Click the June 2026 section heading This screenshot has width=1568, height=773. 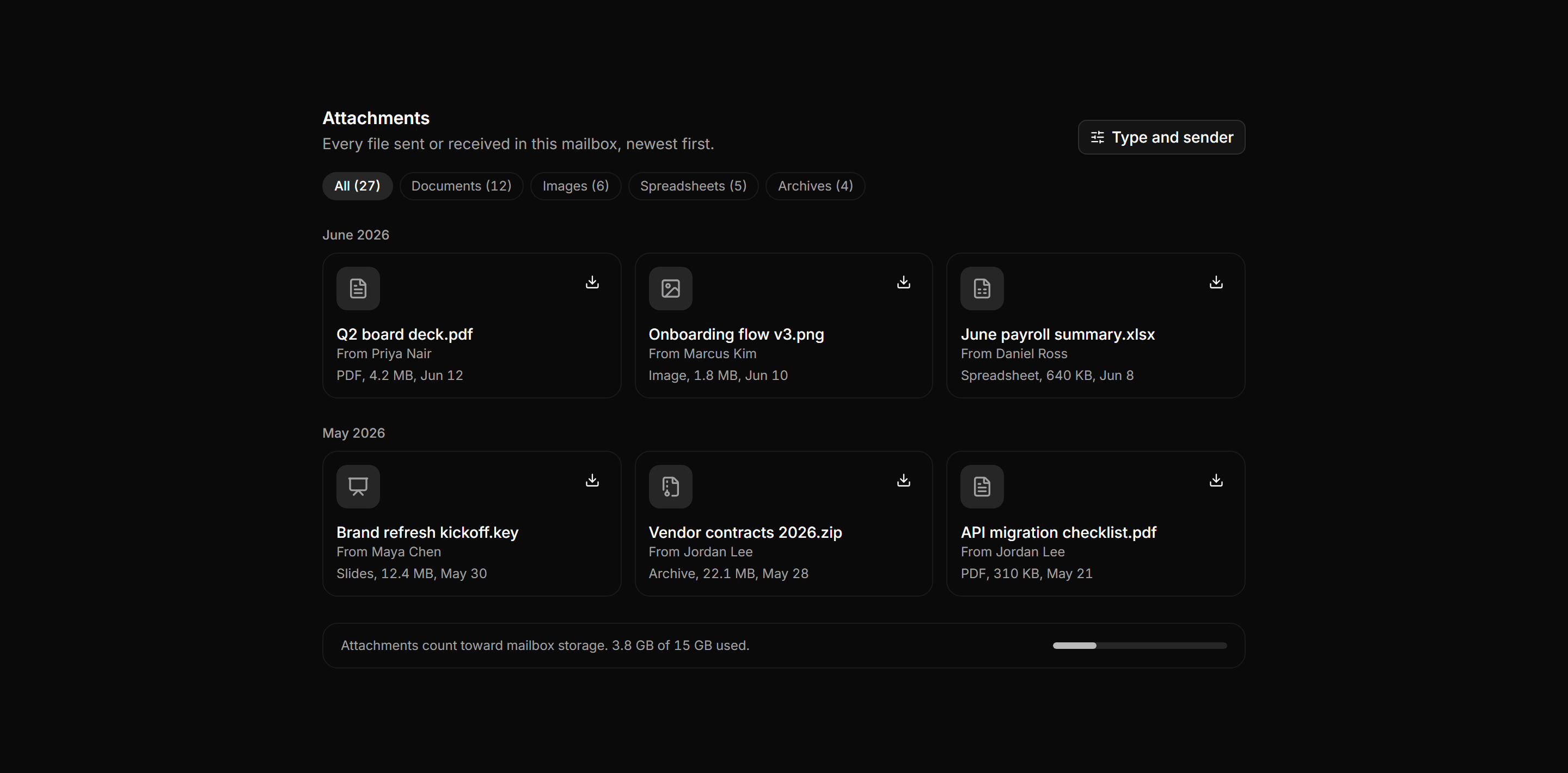(x=356, y=235)
